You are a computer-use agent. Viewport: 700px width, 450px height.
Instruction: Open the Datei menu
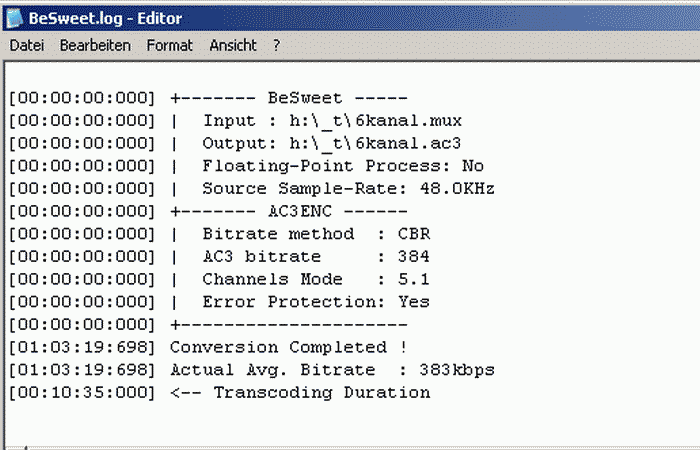point(27,46)
